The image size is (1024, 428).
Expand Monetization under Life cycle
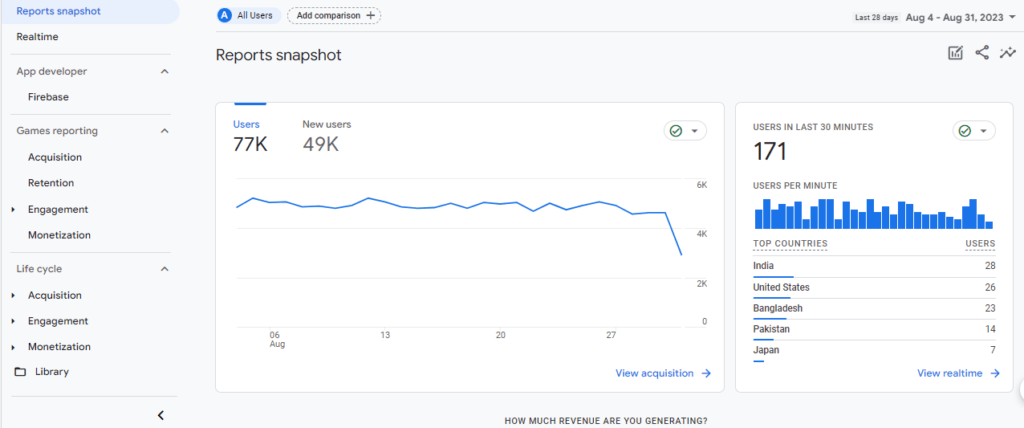click(x=14, y=347)
